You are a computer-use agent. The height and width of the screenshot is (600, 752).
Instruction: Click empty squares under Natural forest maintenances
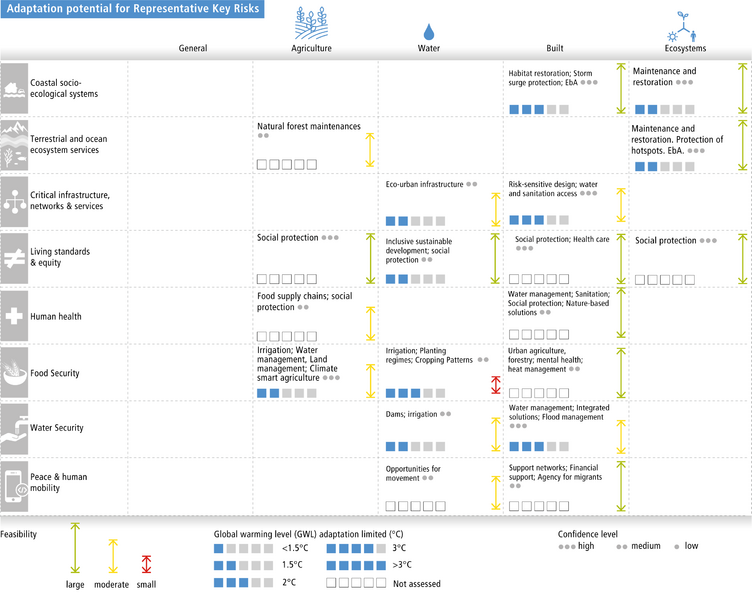click(x=287, y=165)
